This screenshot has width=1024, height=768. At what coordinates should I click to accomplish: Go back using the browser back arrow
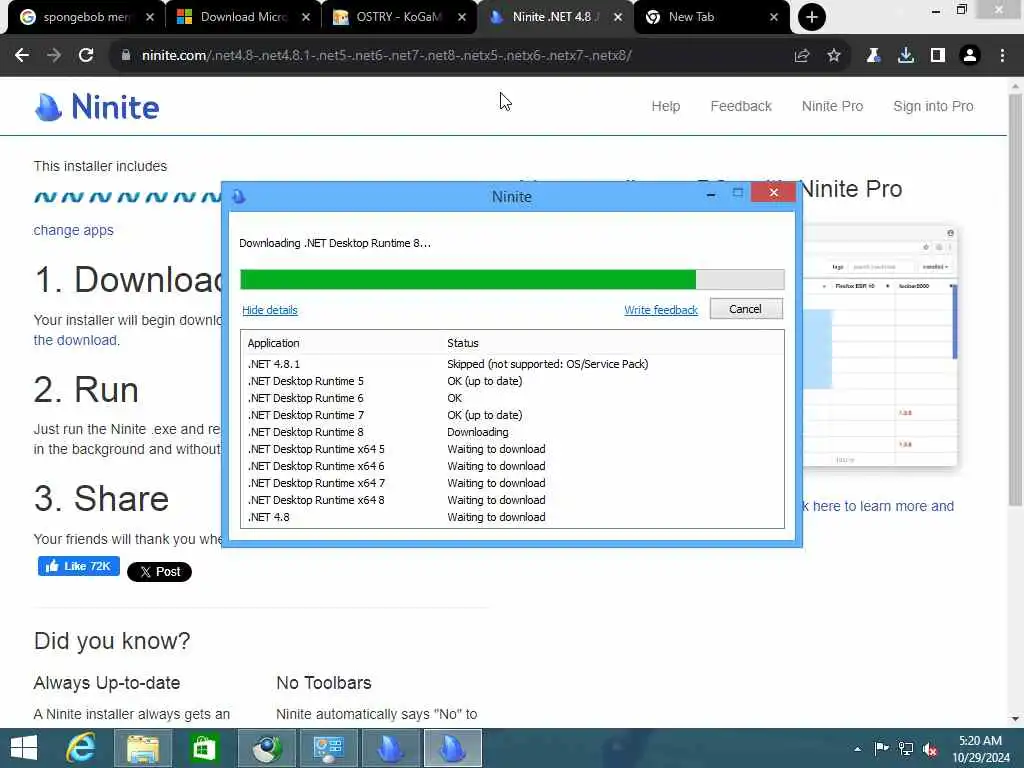pyautogui.click(x=22, y=56)
